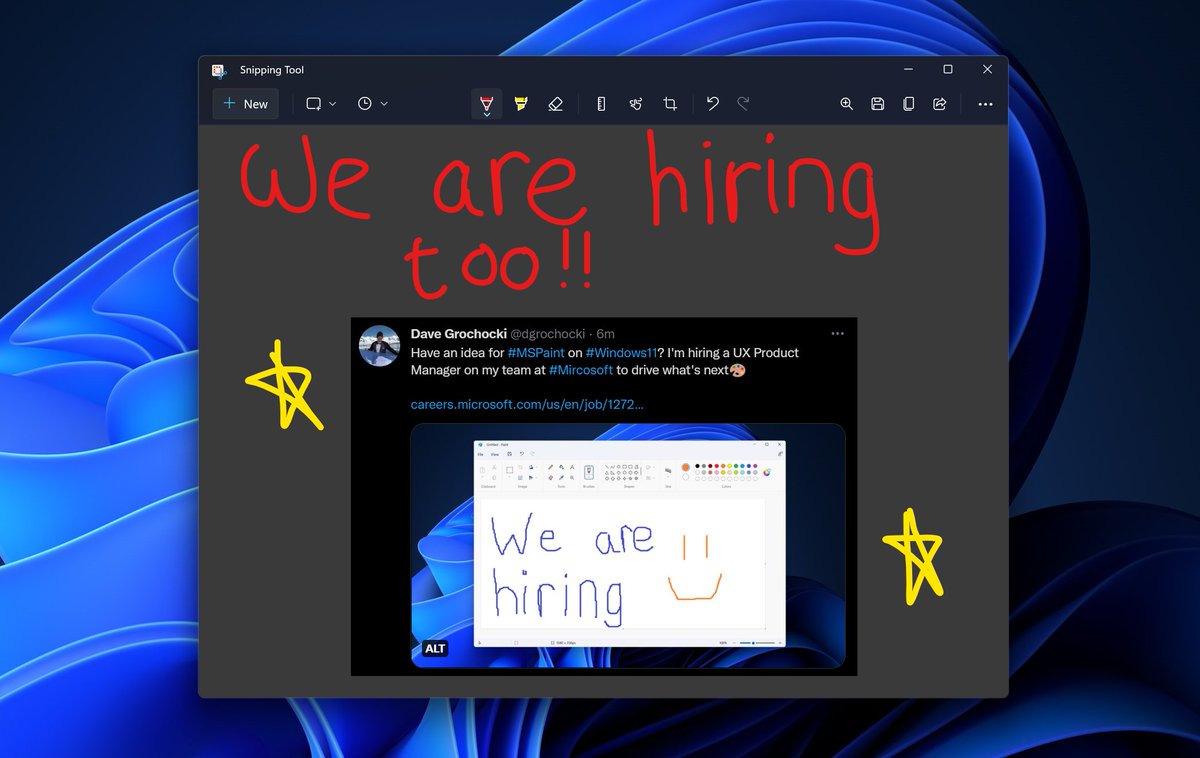Select the red Ballpoint pen tool
This screenshot has width=1200, height=758.
(487, 105)
